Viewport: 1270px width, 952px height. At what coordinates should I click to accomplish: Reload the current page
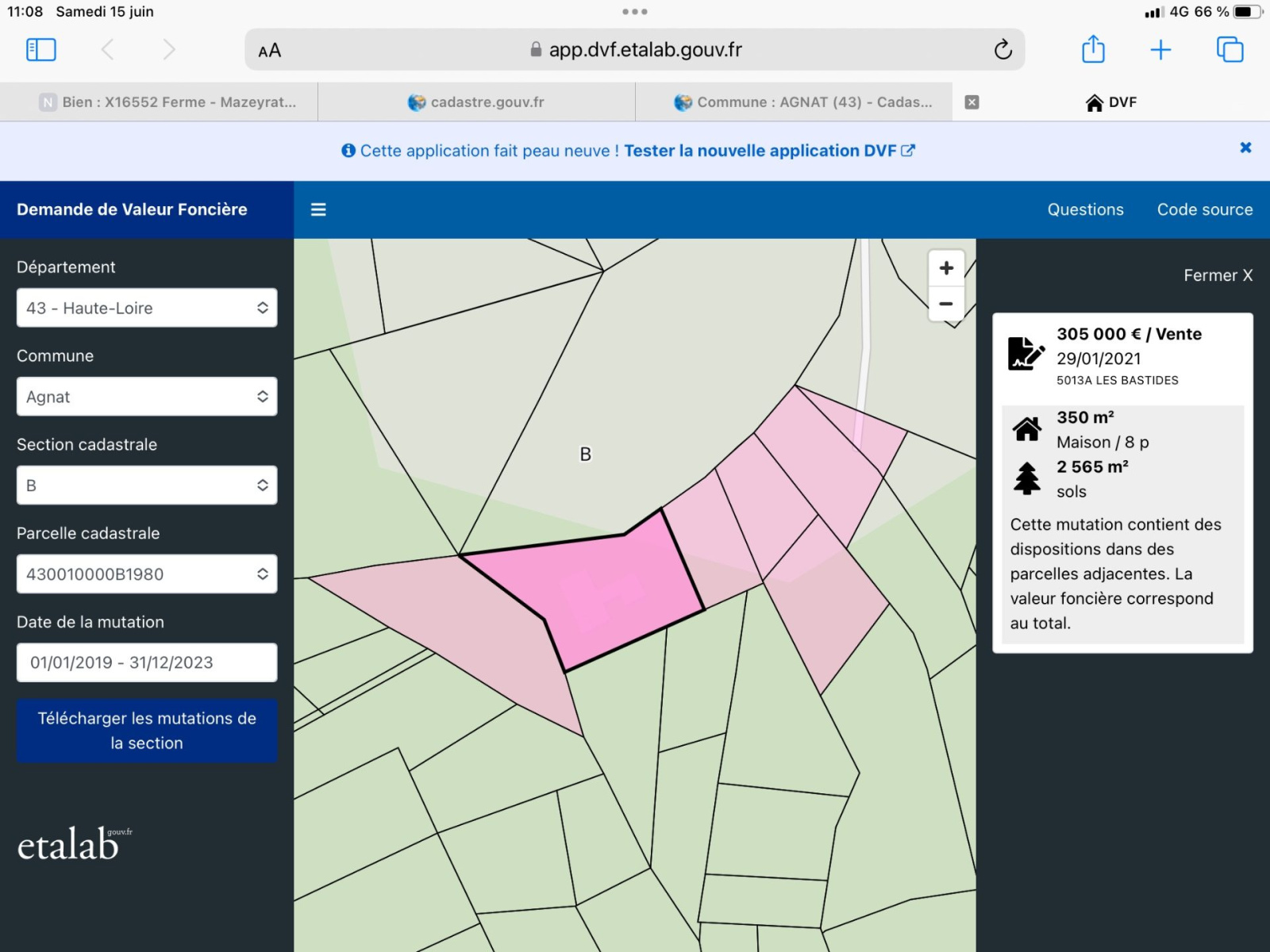point(1003,50)
